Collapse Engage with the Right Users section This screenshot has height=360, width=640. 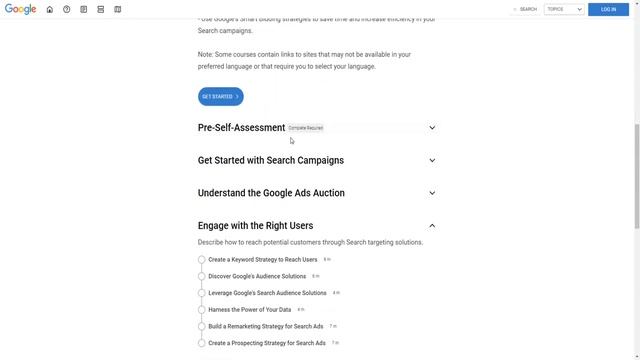point(432,226)
